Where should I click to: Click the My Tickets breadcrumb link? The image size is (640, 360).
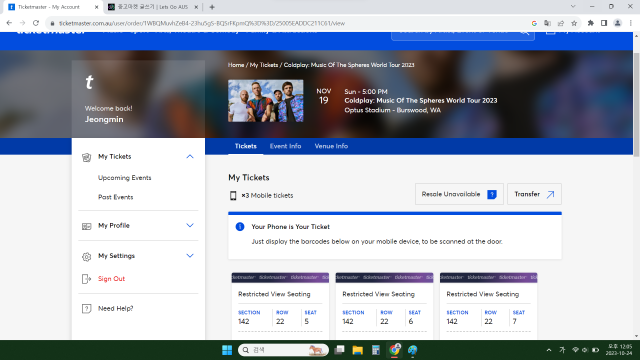[x=264, y=65]
